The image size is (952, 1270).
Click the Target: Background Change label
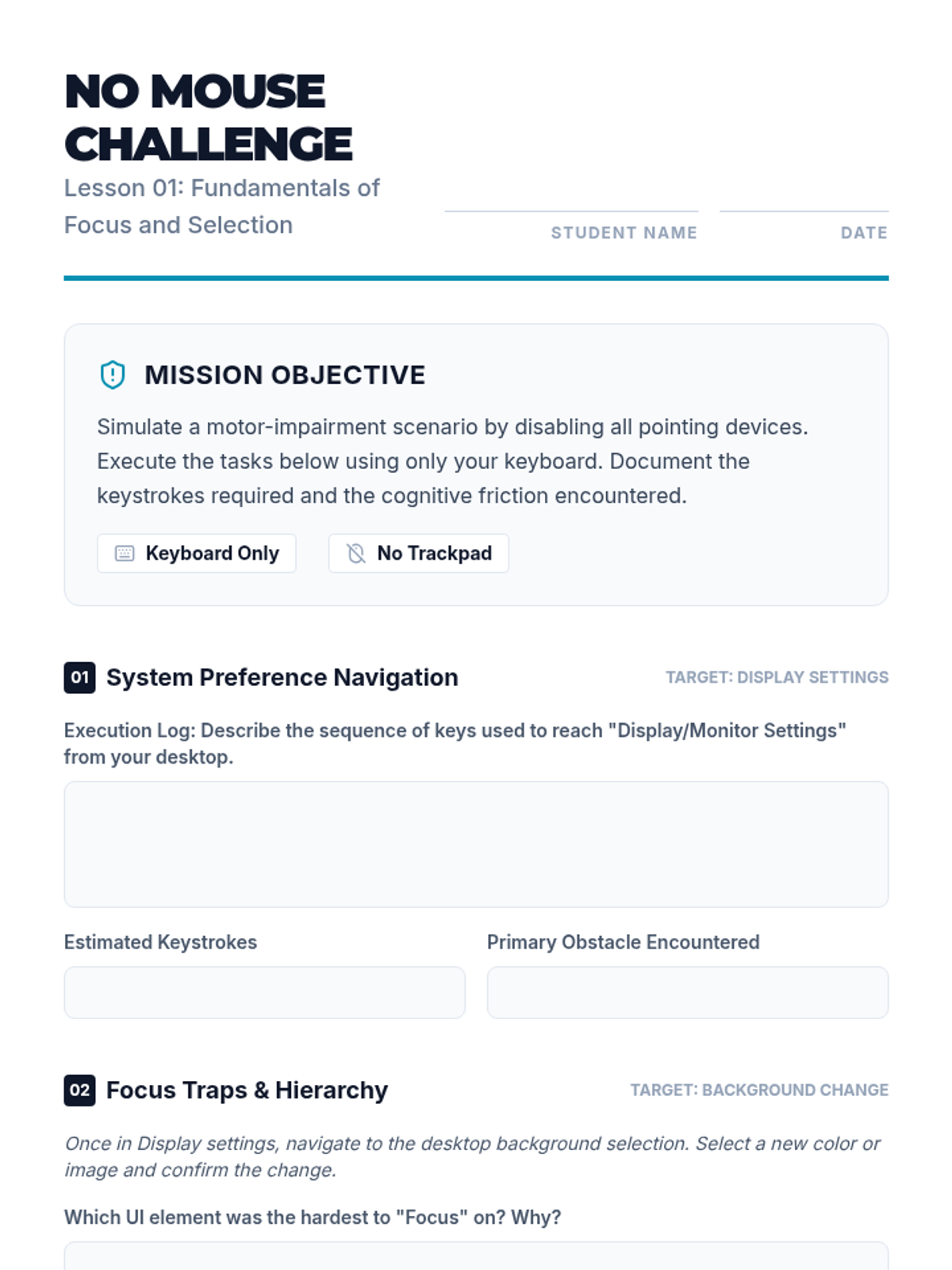[759, 1090]
